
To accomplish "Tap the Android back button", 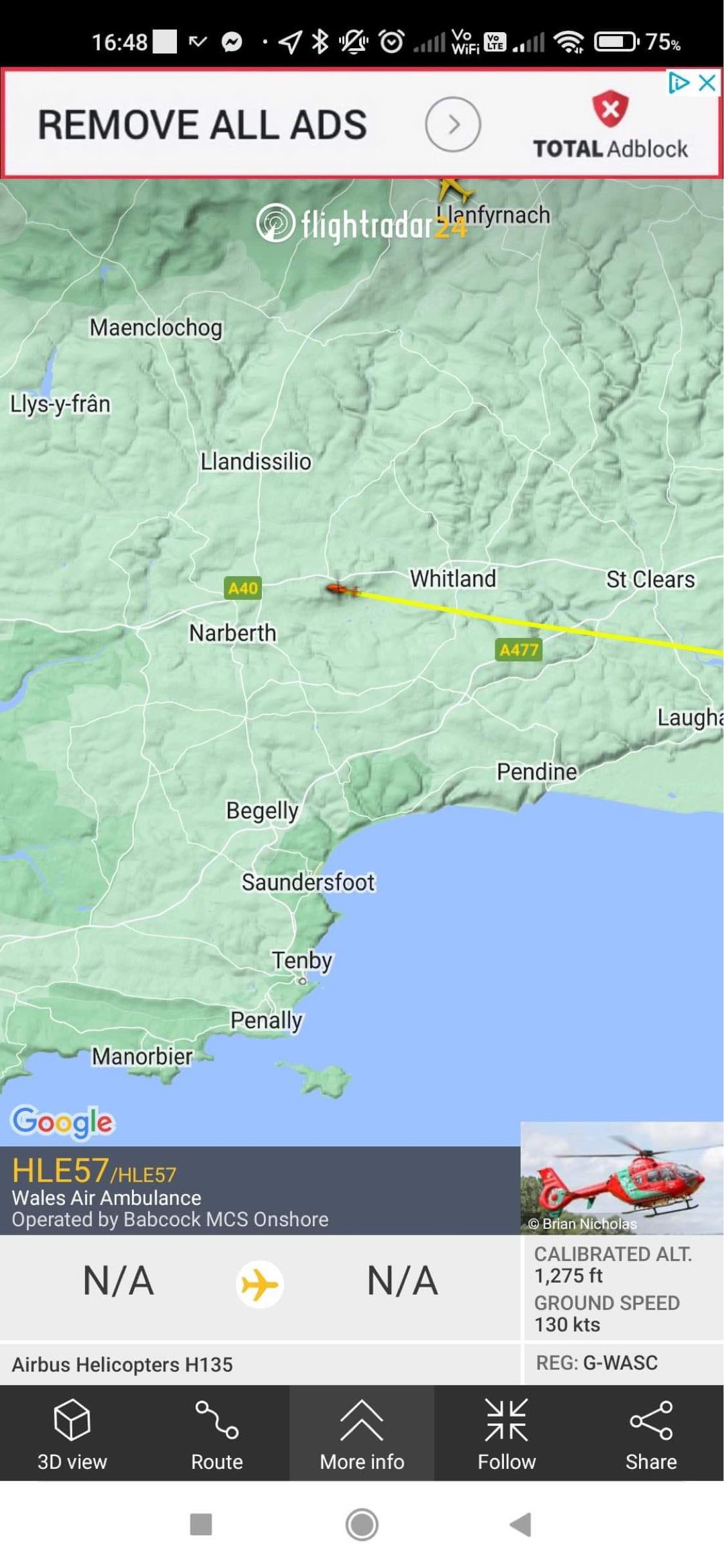I will click(x=520, y=1524).
